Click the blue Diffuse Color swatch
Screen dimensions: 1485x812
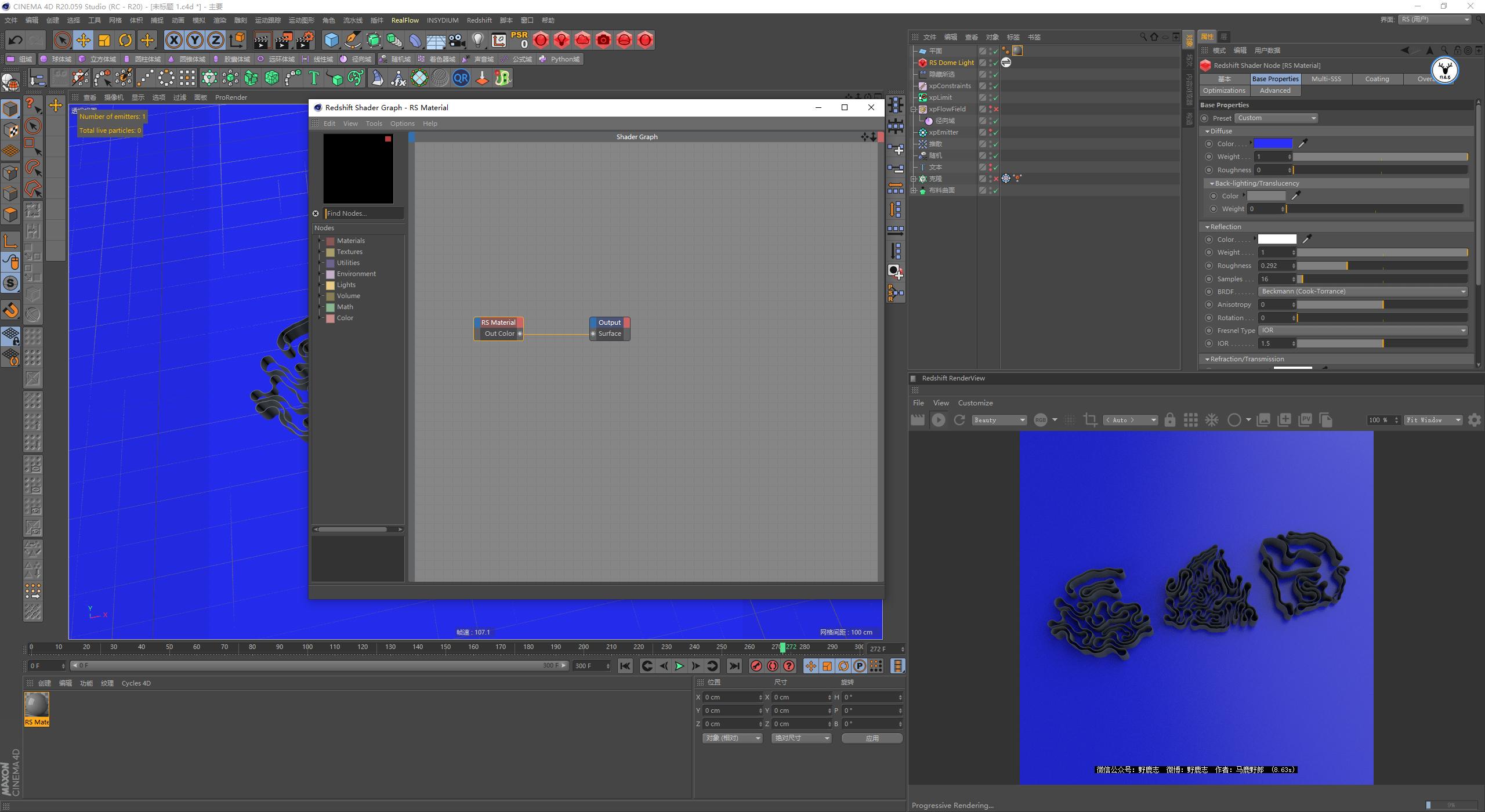click(1273, 143)
